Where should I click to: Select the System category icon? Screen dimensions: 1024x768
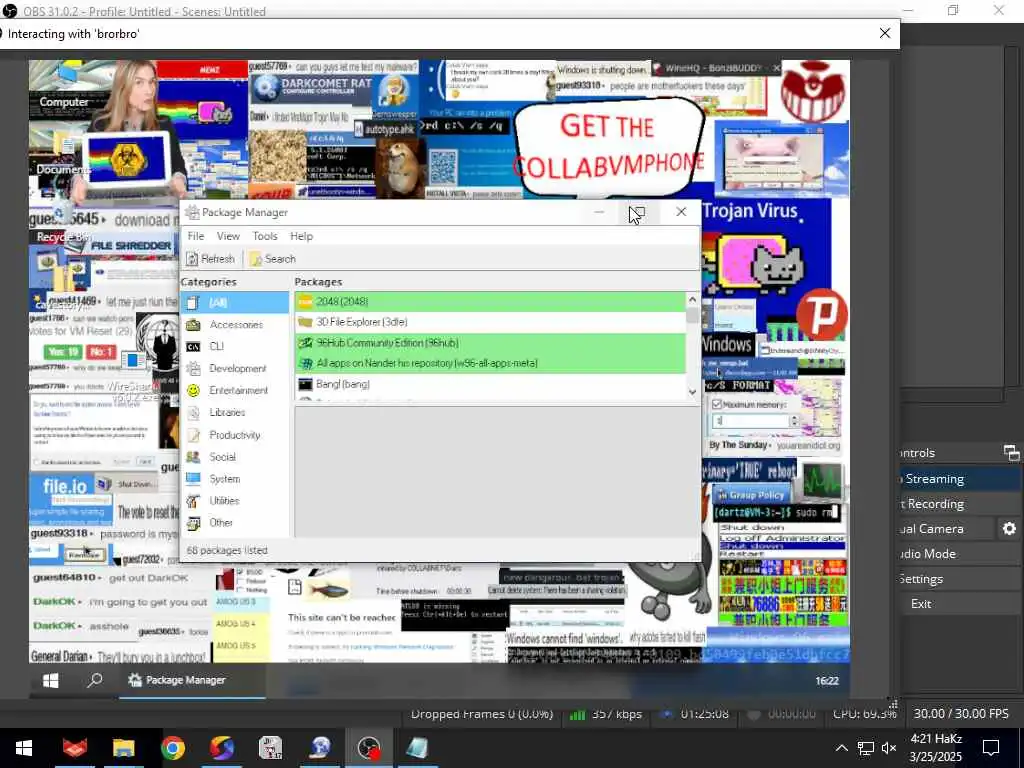coord(193,479)
